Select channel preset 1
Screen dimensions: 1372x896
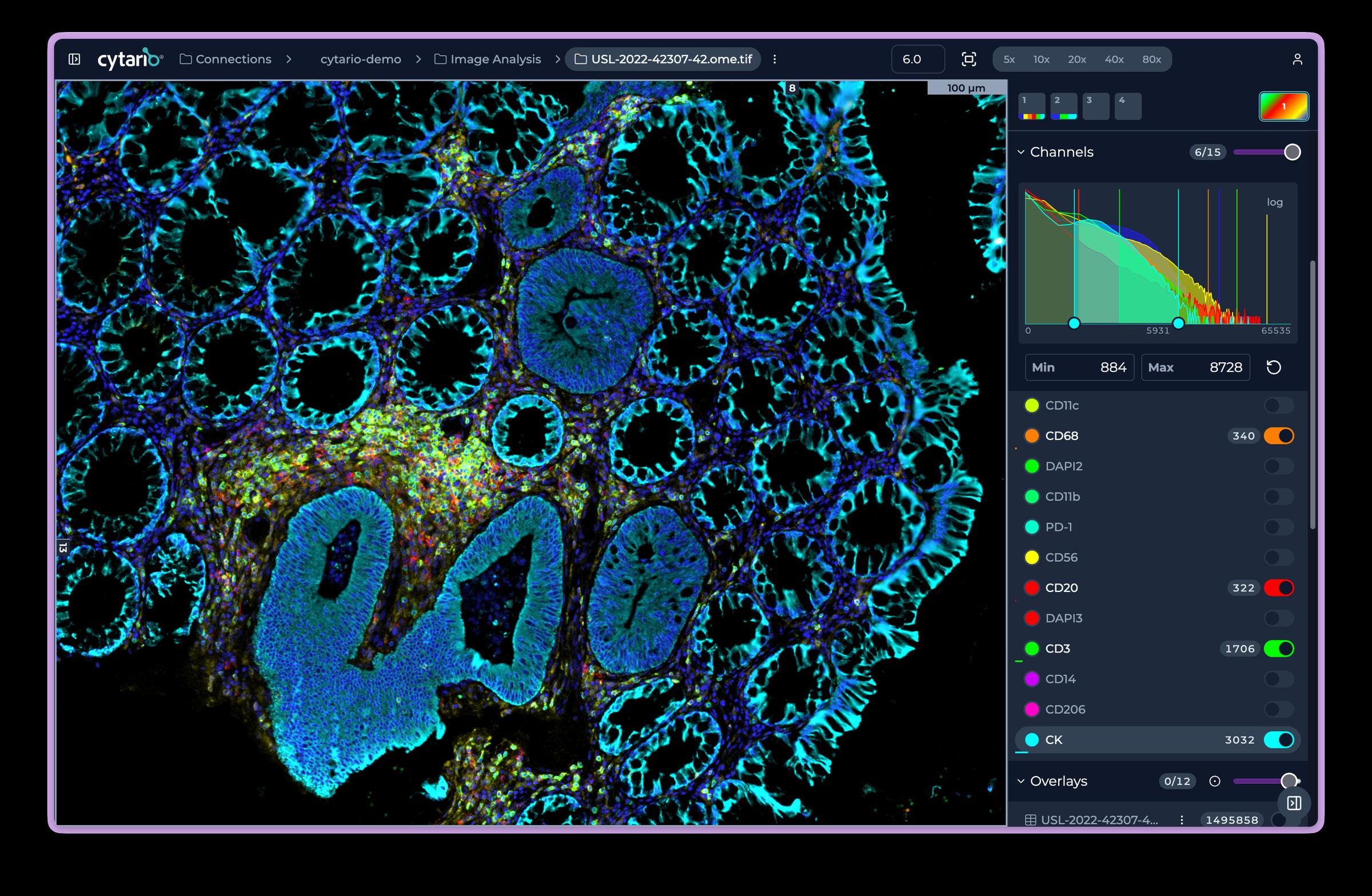click(x=1032, y=106)
